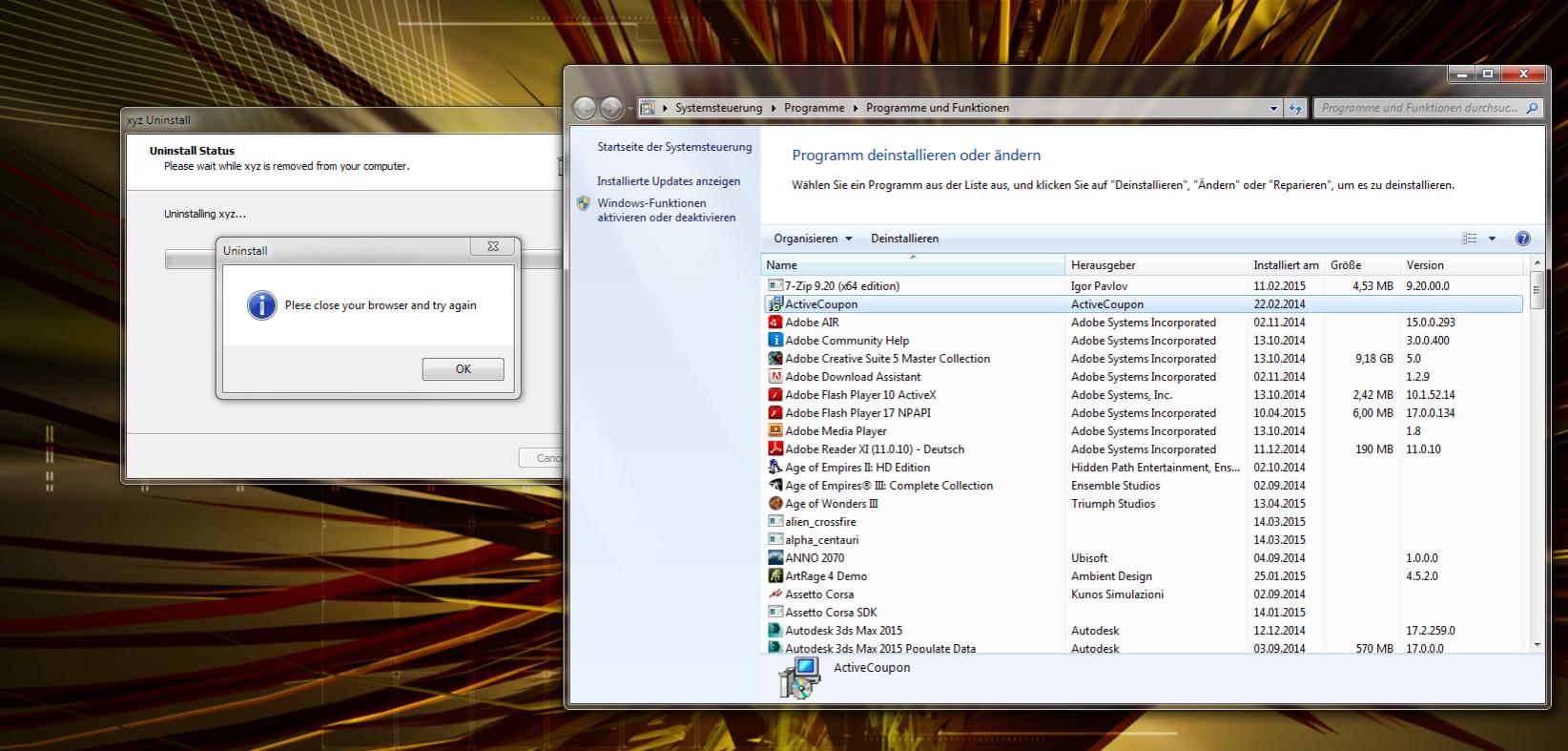1568x751 pixels.
Task: Select the 7-Zip 9.20 (x64 edition) entry
Action: click(x=1144, y=285)
